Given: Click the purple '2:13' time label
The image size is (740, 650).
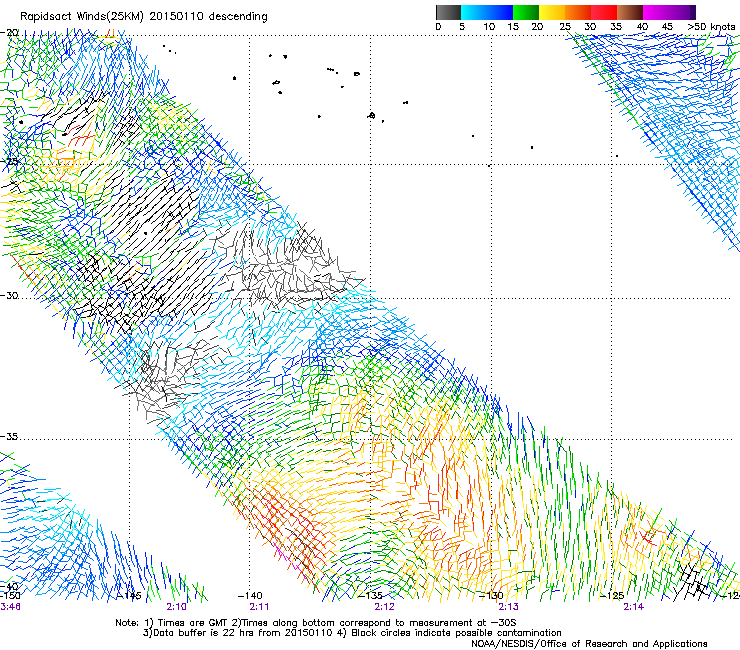Looking at the screenshot, I should (508, 607).
